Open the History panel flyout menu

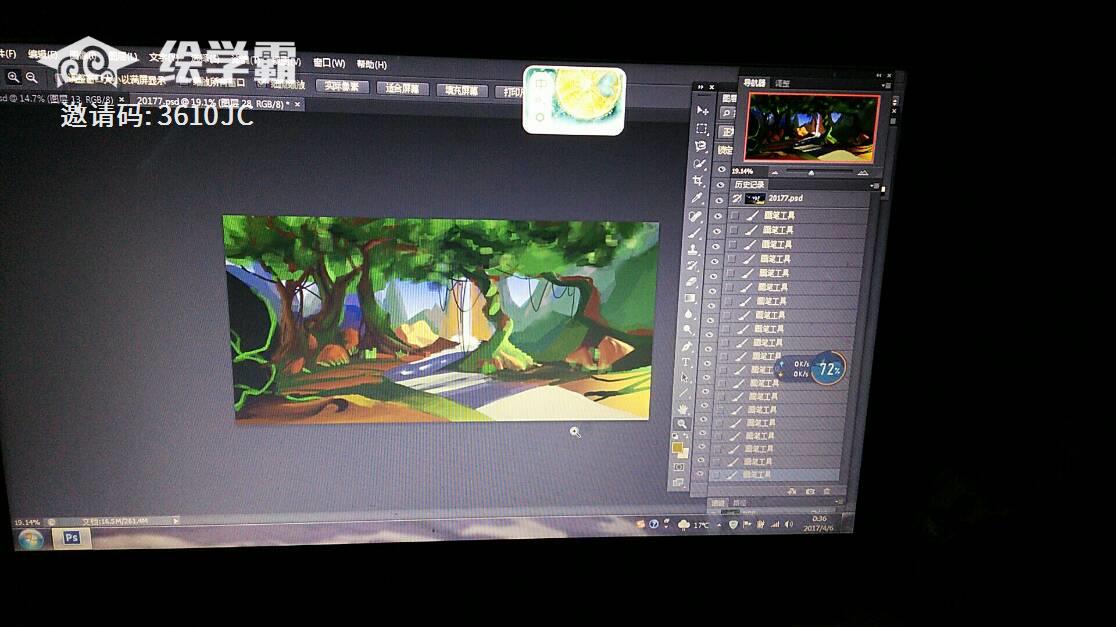874,186
